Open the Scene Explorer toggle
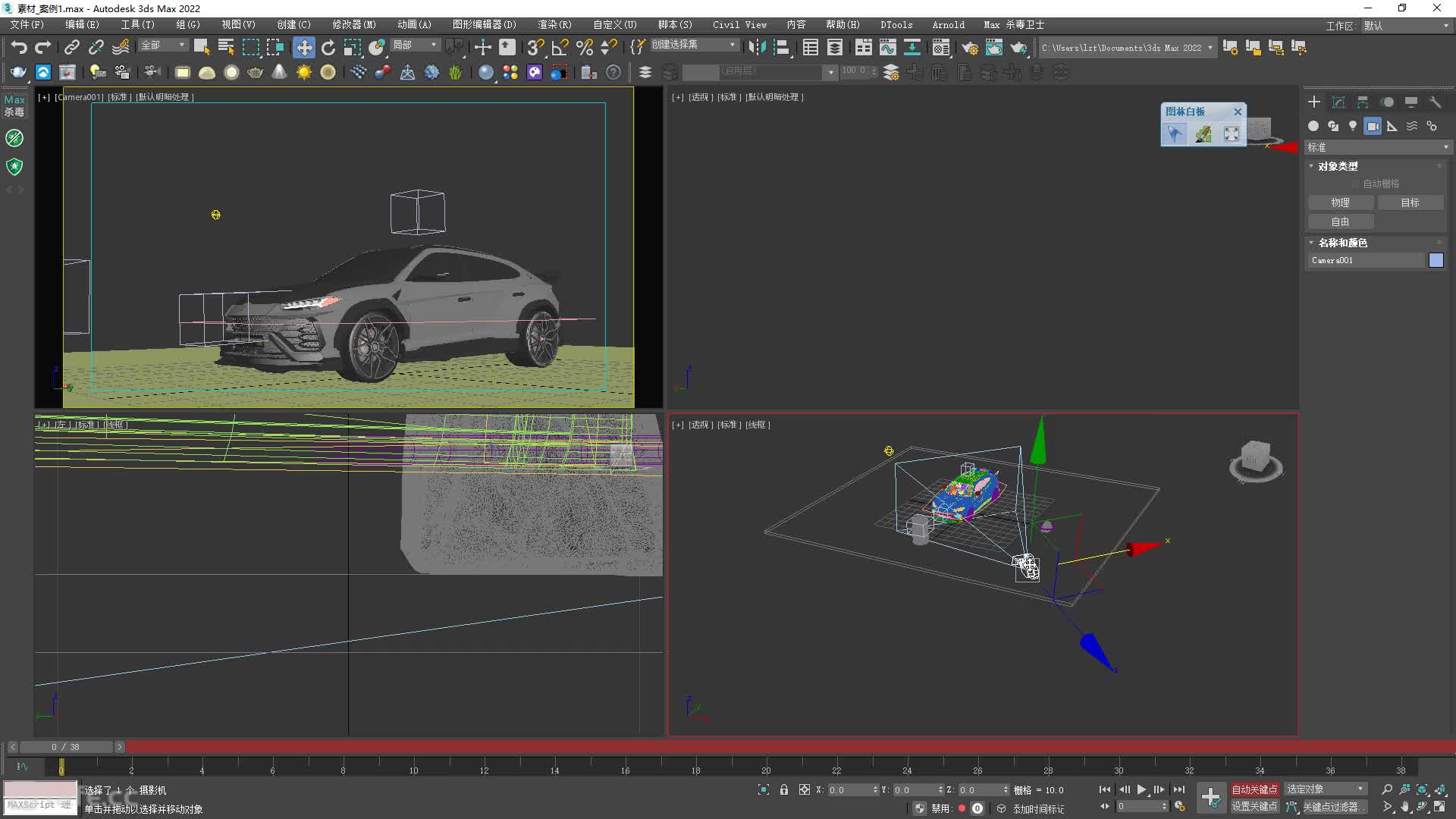The image size is (1456, 819). click(811, 48)
